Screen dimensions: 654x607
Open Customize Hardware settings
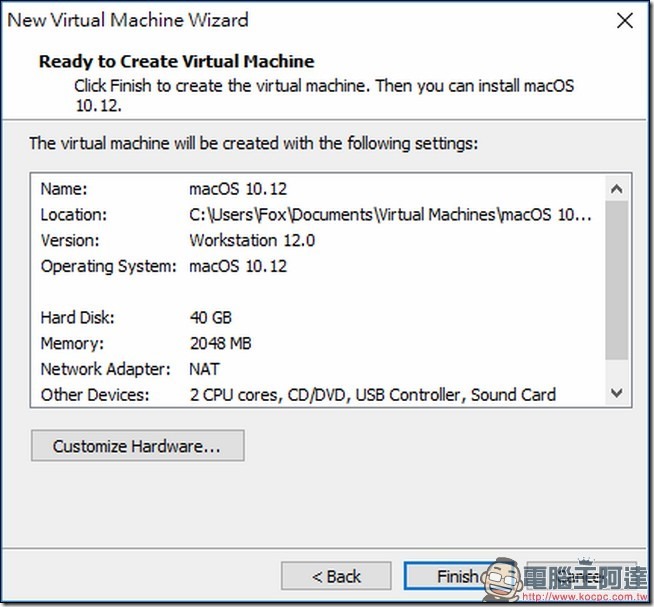pos(138,446)
